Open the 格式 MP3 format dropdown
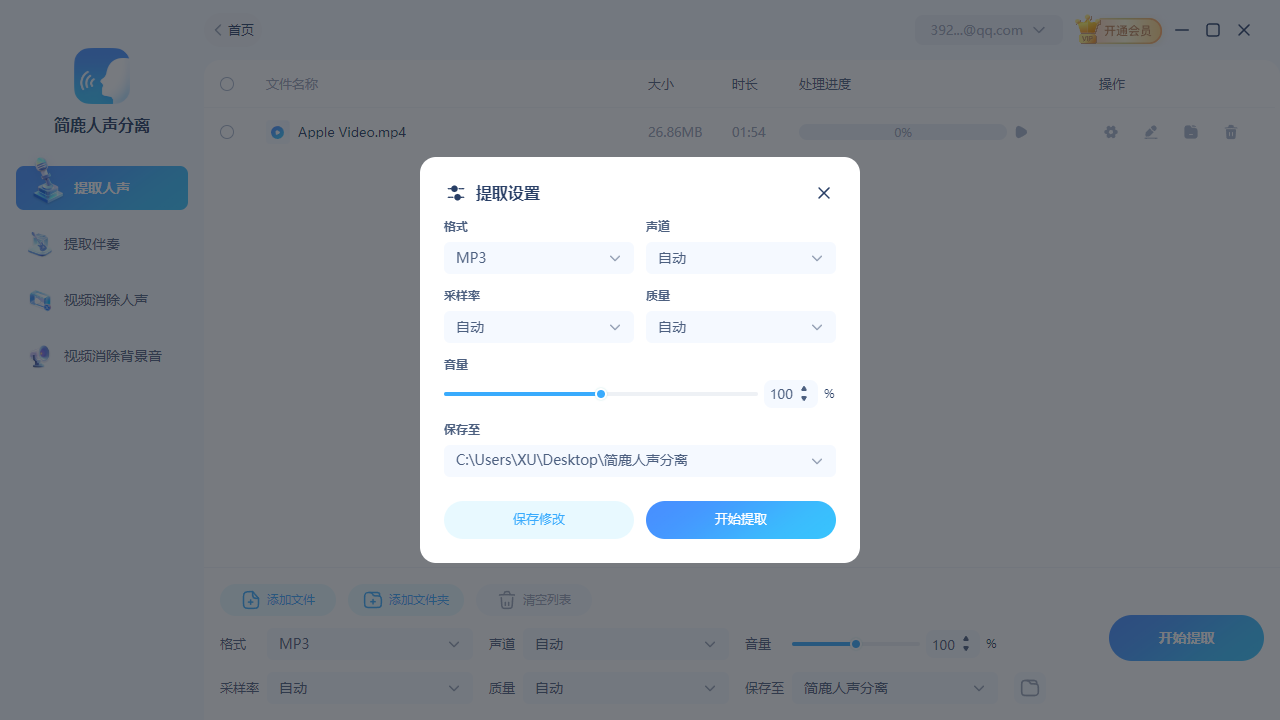 [x=538, y=258]
